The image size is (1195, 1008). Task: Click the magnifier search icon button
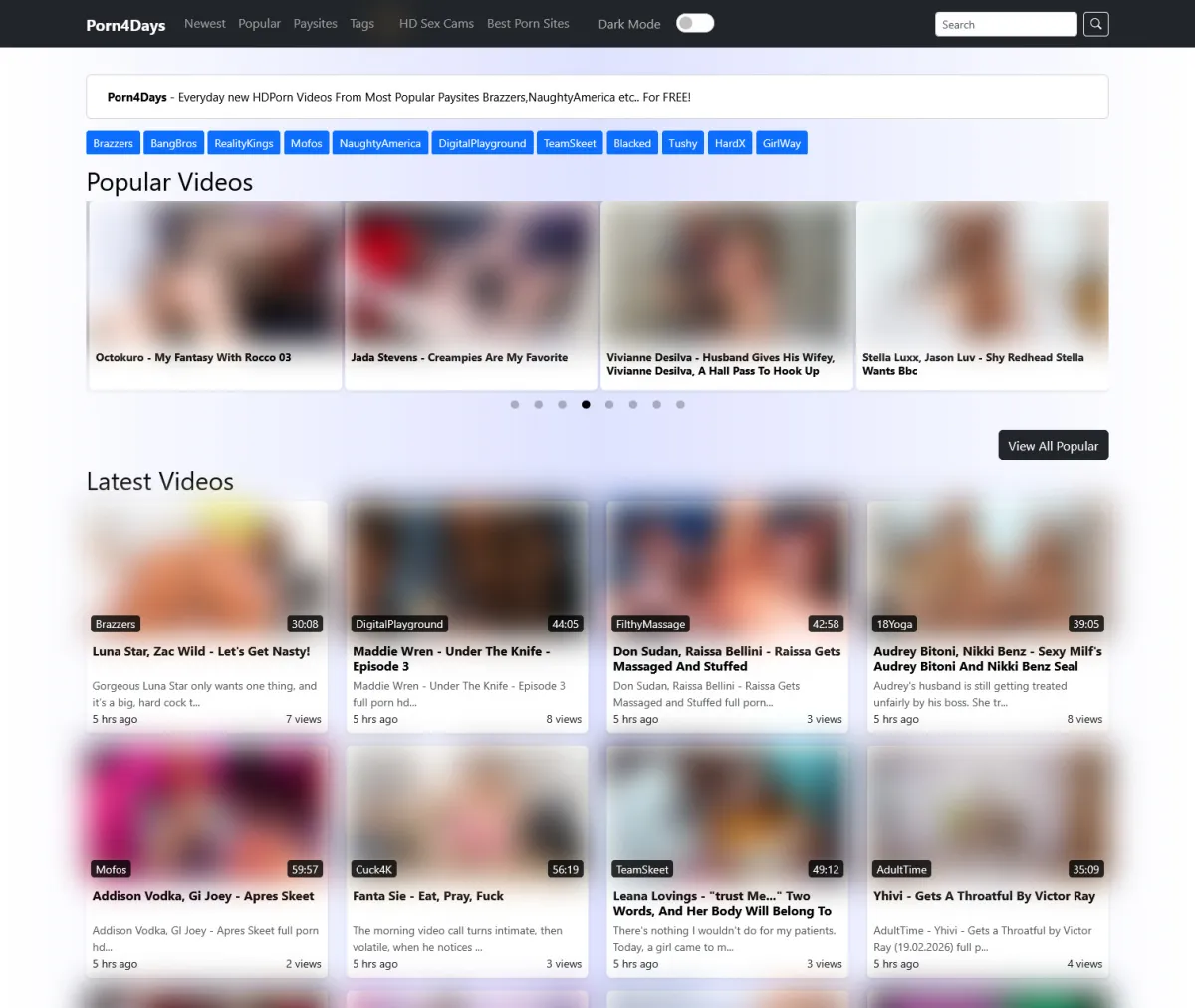(x=1095, y=24)
